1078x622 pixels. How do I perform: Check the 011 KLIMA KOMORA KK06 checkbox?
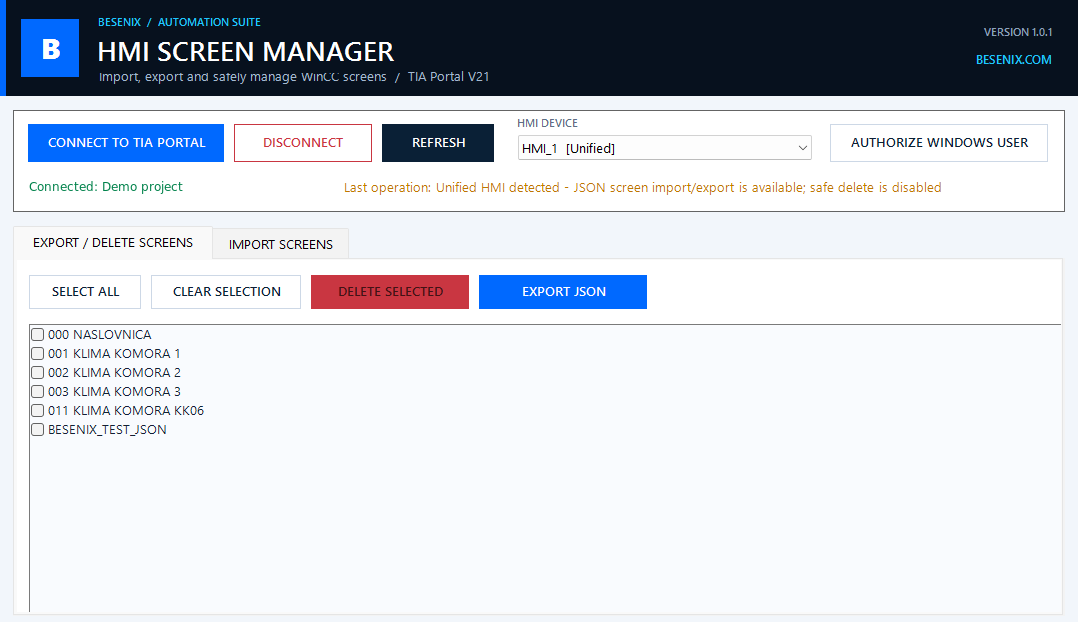(38, 410)
